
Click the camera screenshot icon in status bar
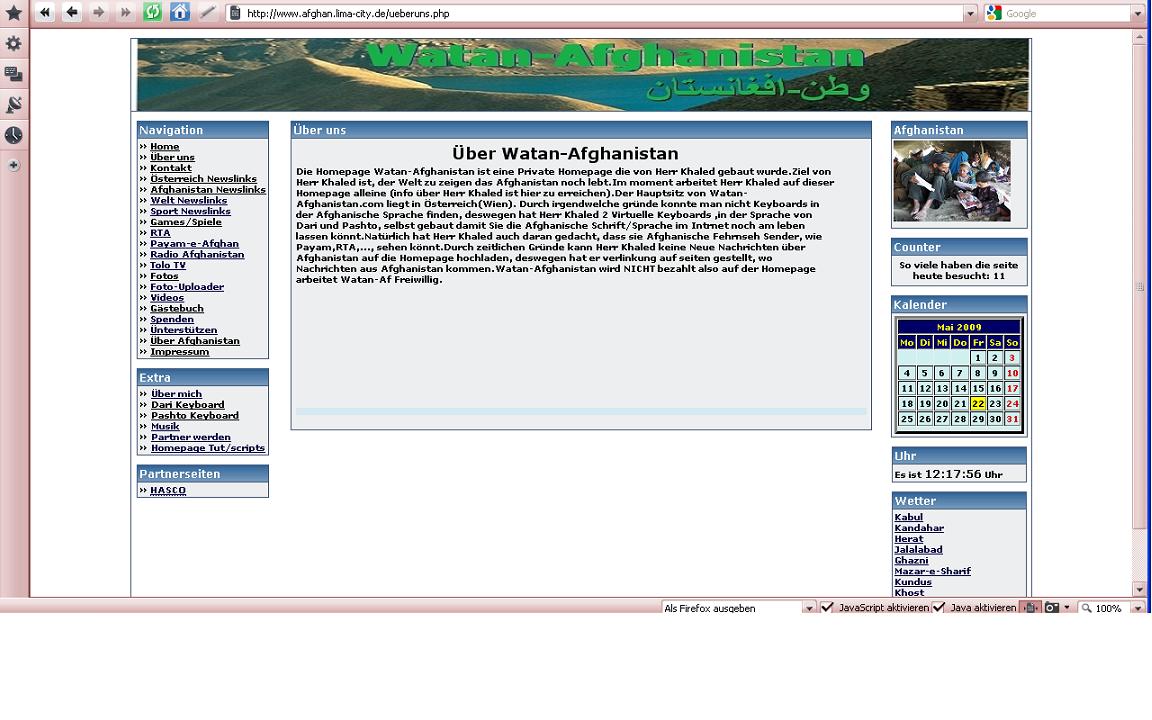point(1052,608)
